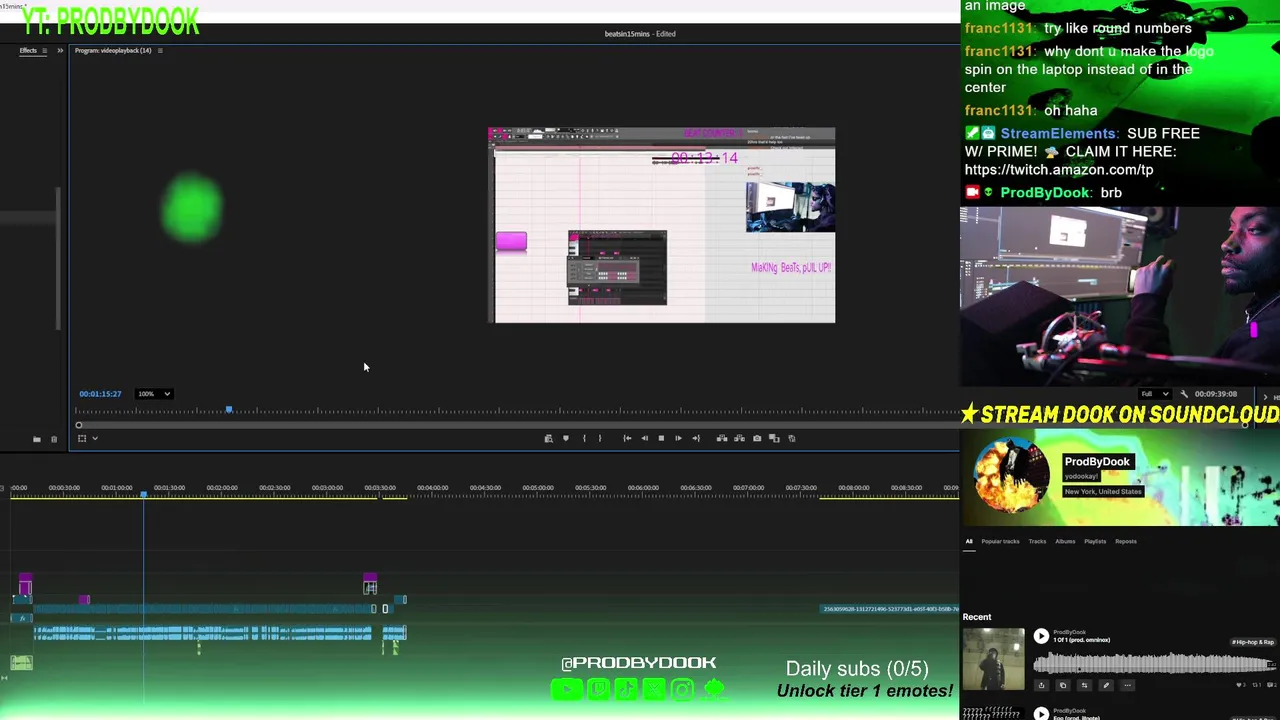Click the 1 Of 1 (prod. omninox) title
1280x720 pixels.
coord(1082,640)
